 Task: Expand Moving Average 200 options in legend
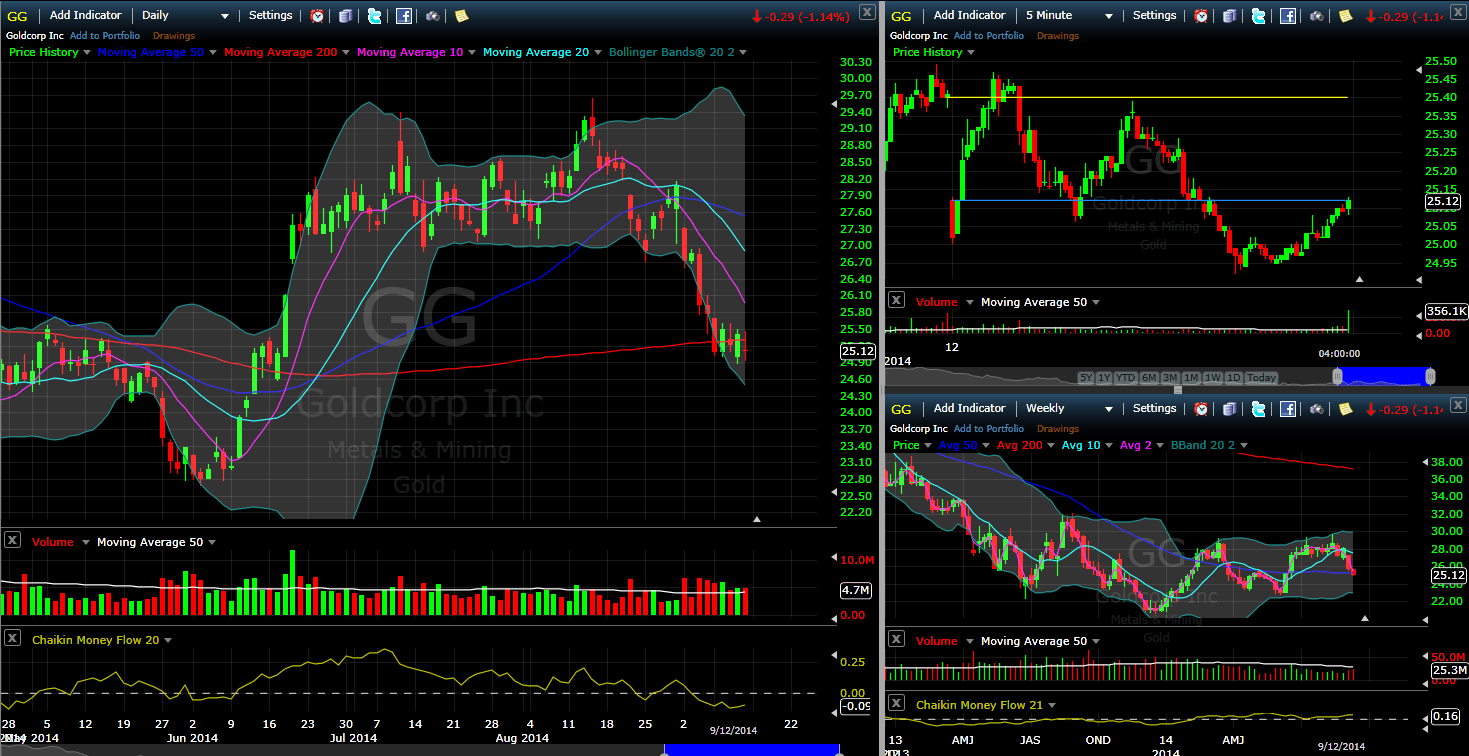[346, 52]
